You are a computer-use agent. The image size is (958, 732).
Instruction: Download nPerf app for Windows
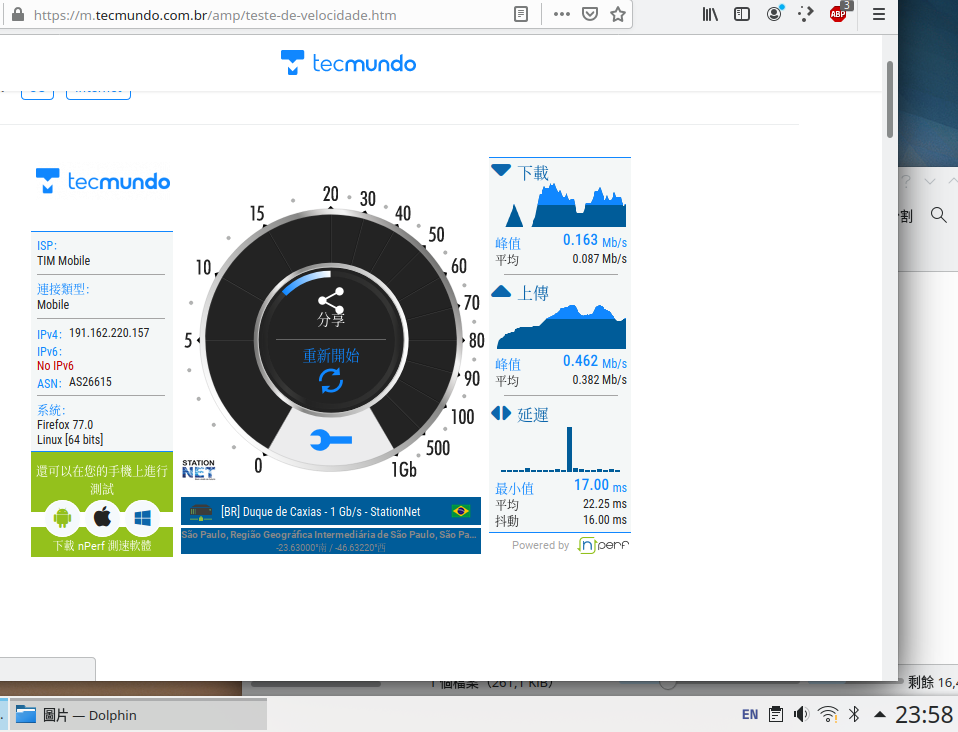(142, 518)
